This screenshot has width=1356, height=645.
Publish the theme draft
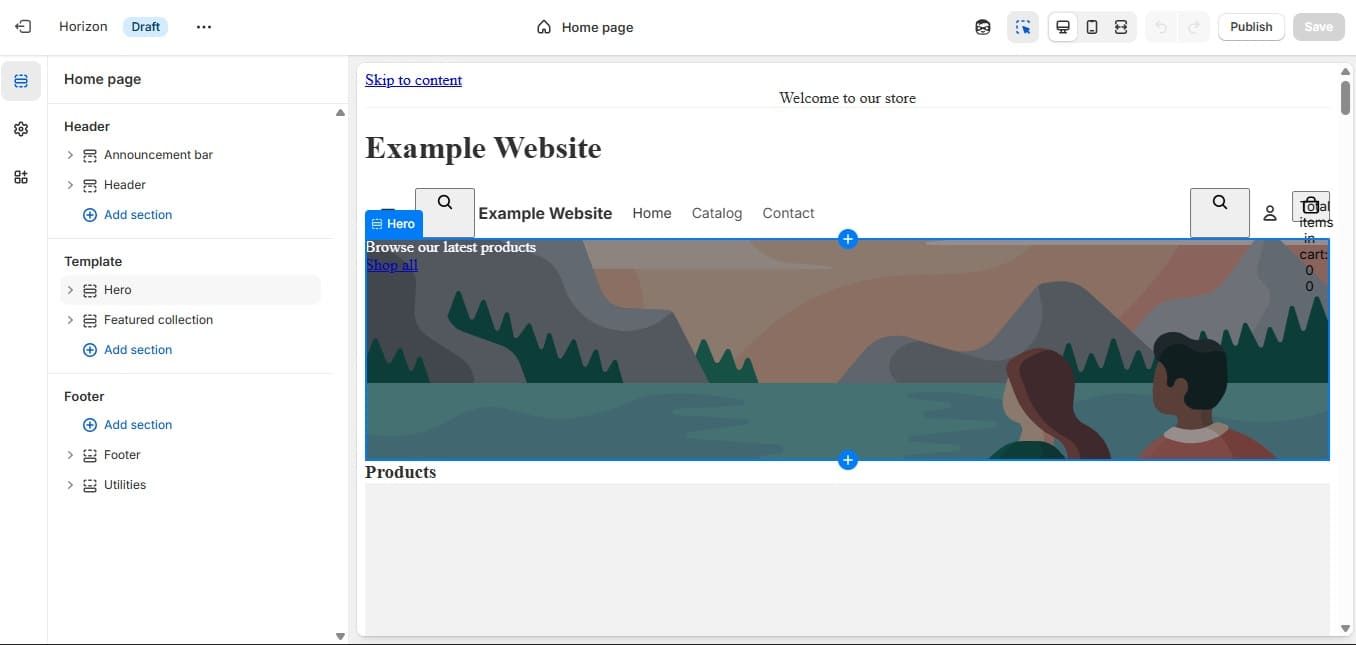[x=1250, y=27]
